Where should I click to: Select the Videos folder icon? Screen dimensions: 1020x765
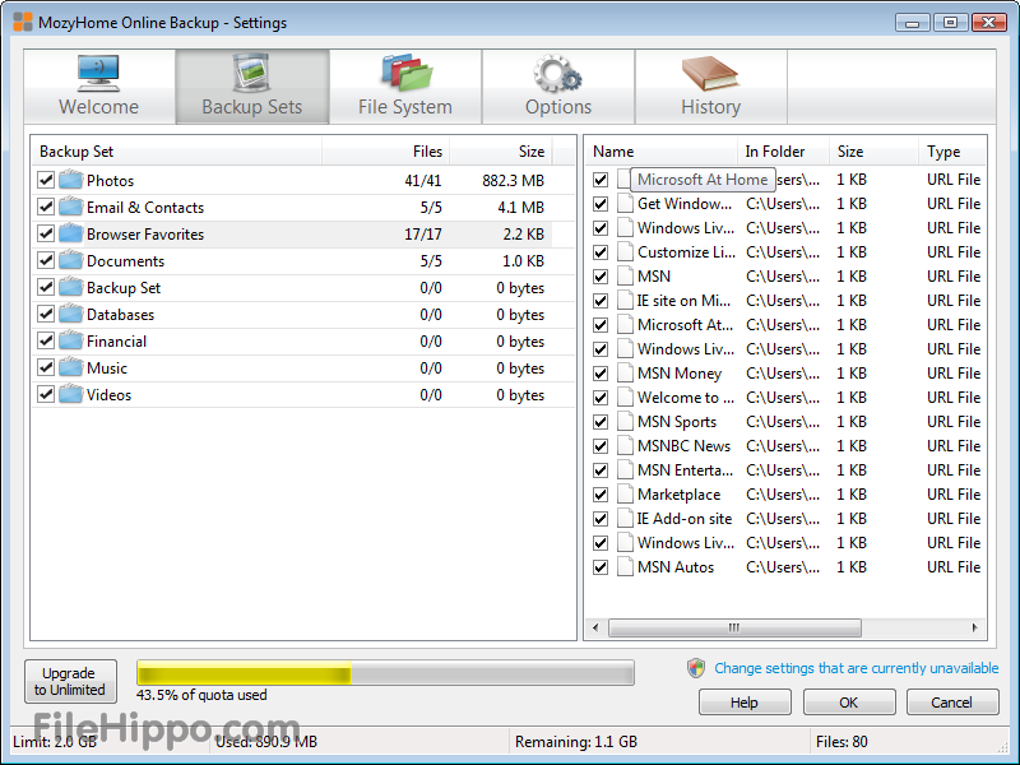71,394
